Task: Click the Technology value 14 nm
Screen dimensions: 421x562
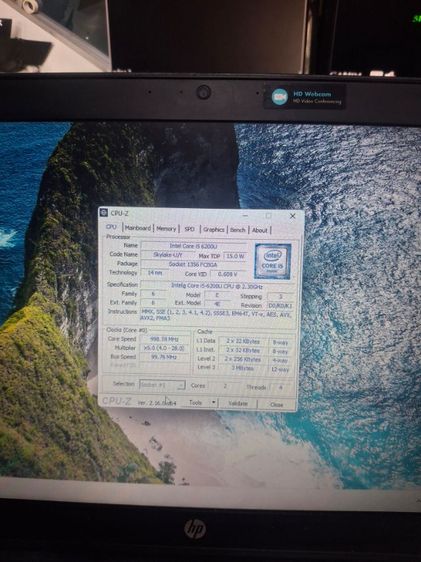Action: click(155, 273)
